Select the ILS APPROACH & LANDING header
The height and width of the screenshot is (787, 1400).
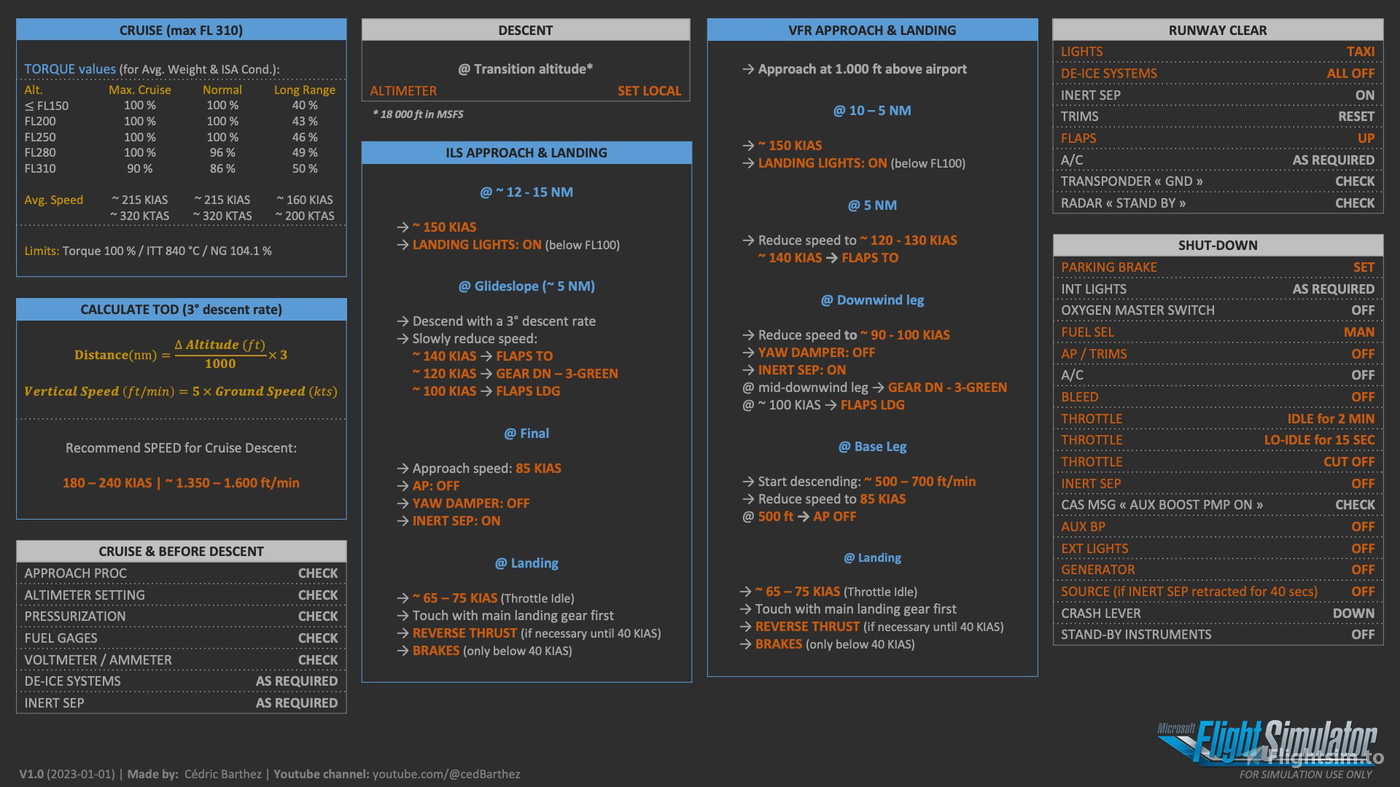click(x=526, y=153)
